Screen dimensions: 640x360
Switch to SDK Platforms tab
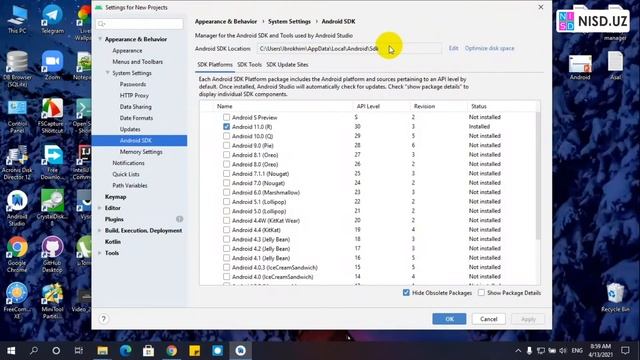pyautogui.click(x=215, y=64)
